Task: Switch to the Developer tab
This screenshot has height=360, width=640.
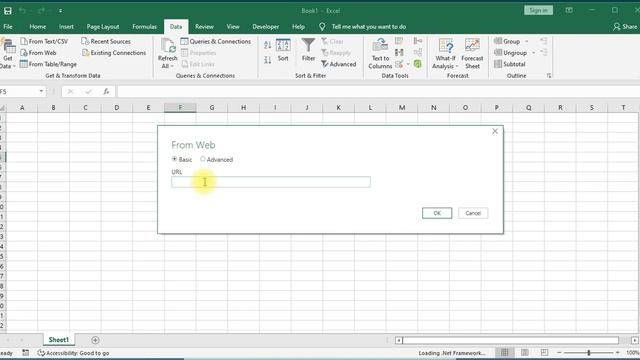Action: [x=266, y=27]
